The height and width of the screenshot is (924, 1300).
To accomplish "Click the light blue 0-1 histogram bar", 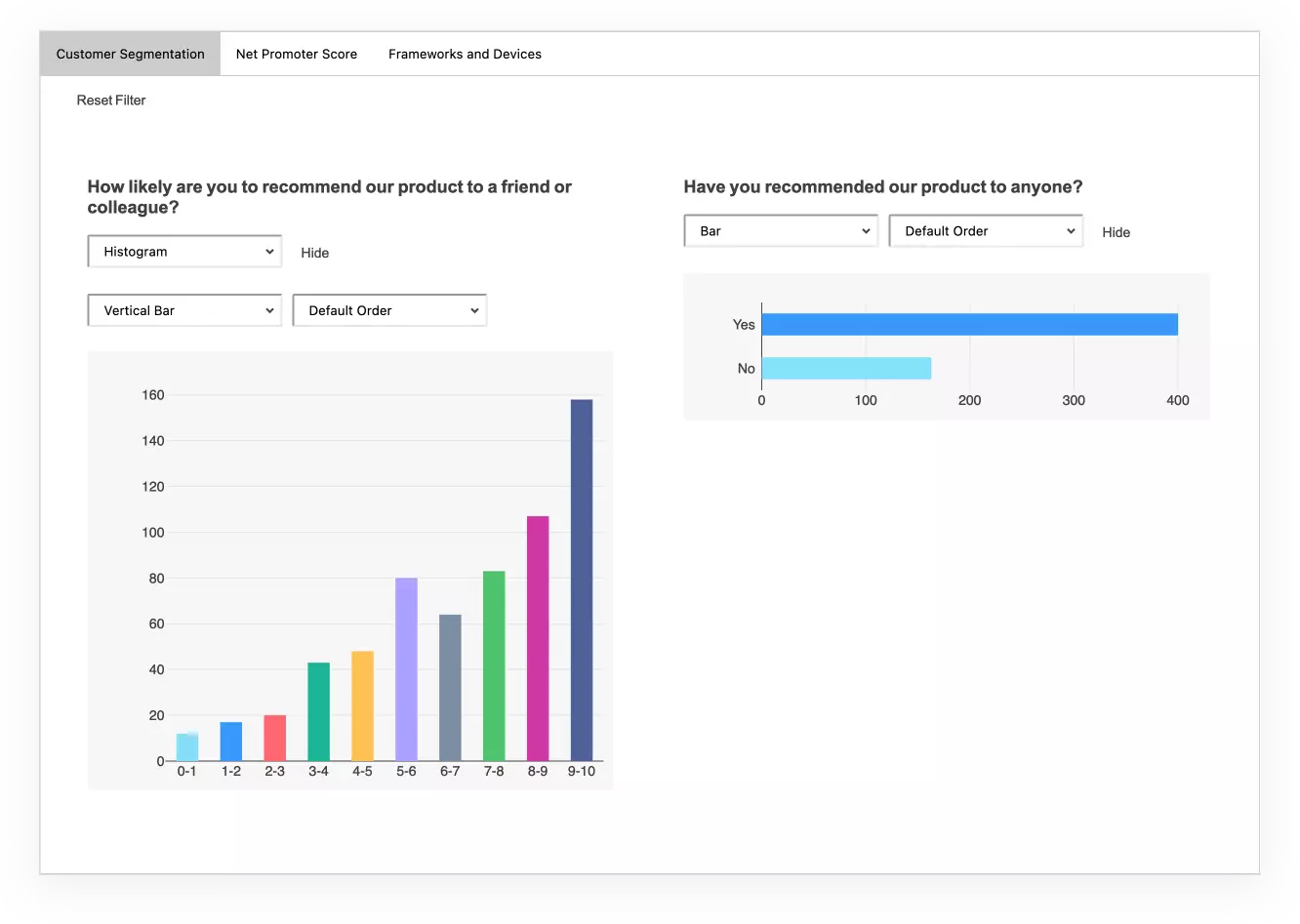I will point(186,746).
